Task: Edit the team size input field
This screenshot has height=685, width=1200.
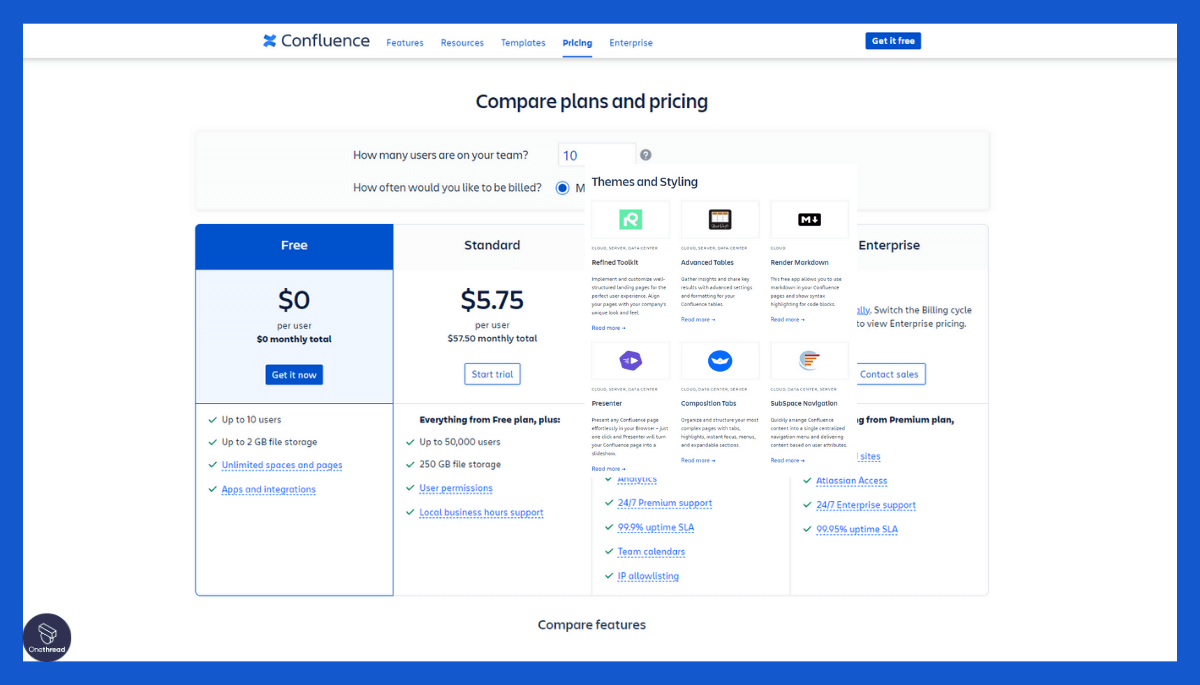Action: [596, 155]
